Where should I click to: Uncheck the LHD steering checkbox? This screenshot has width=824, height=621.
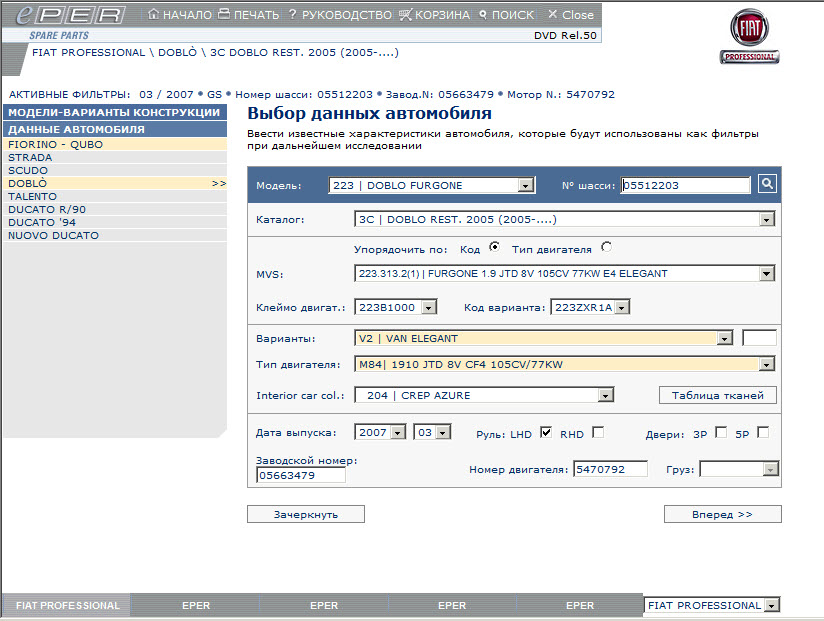click(x=546, y=432)
